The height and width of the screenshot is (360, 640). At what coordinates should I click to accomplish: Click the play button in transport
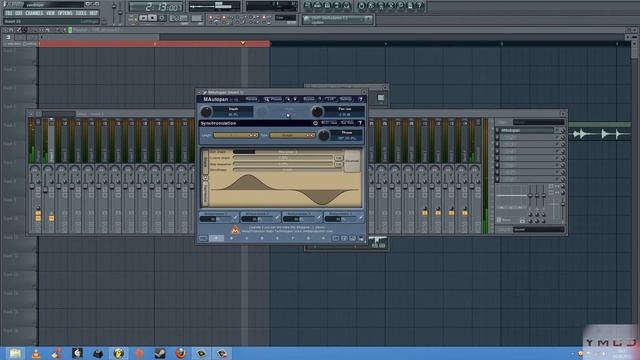point(143,18)
